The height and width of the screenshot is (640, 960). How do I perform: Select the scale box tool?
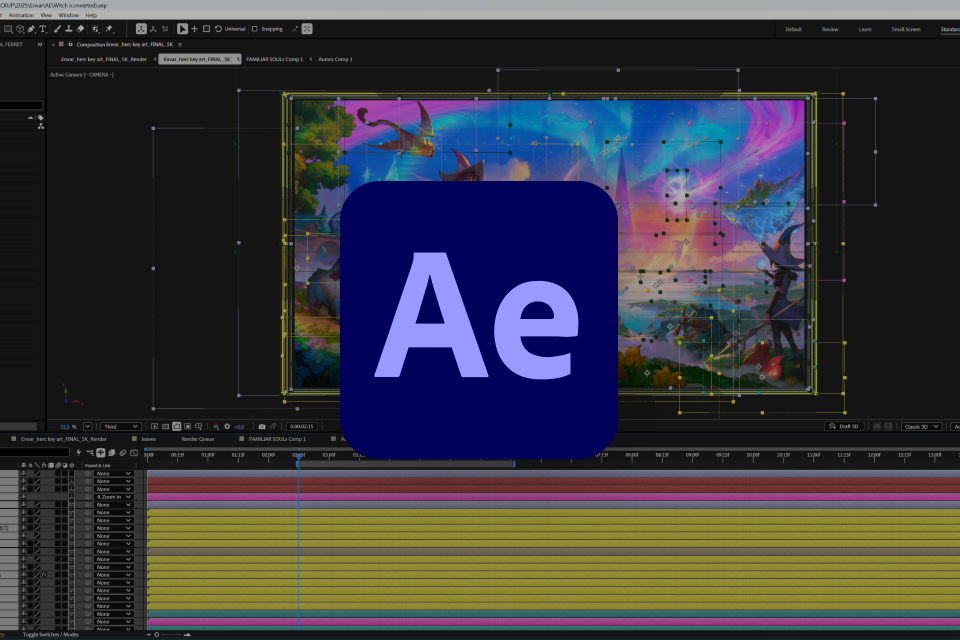click(x=206, y=29)
